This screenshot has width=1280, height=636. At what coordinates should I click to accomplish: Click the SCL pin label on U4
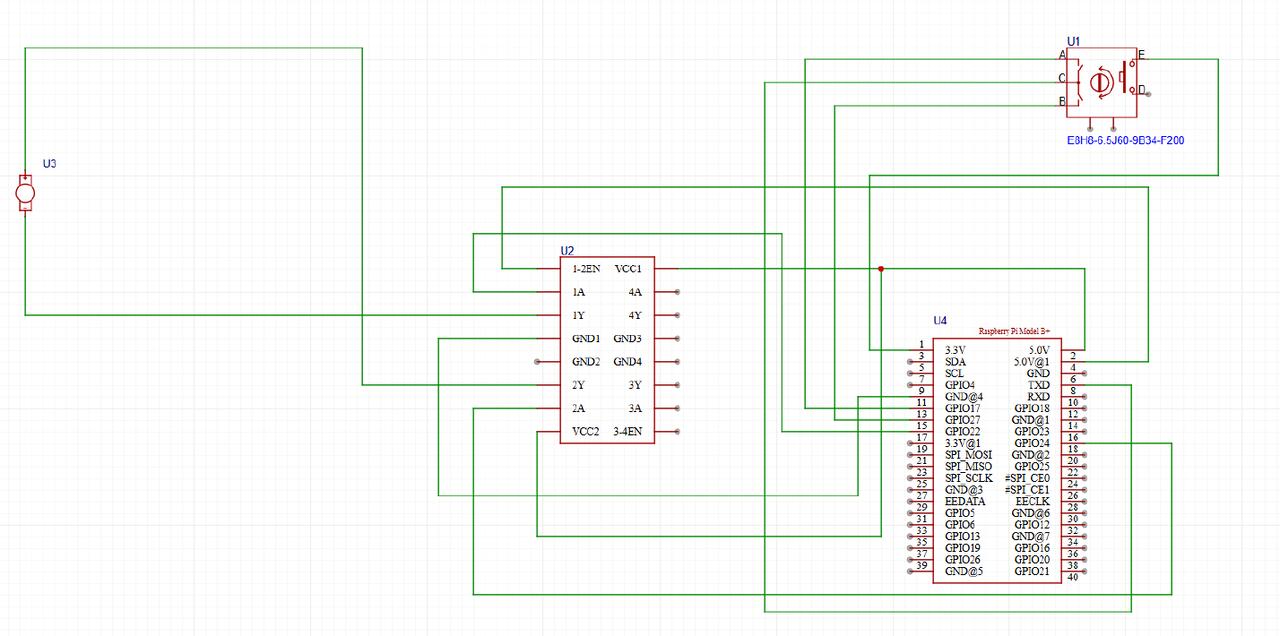pyautogui.click(x=955, y=373)
